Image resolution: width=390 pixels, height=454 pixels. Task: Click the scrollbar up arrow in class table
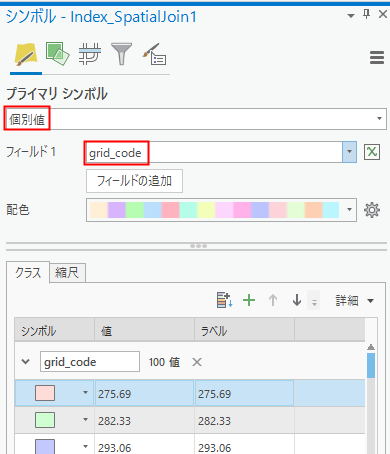(x=371, y=347)
